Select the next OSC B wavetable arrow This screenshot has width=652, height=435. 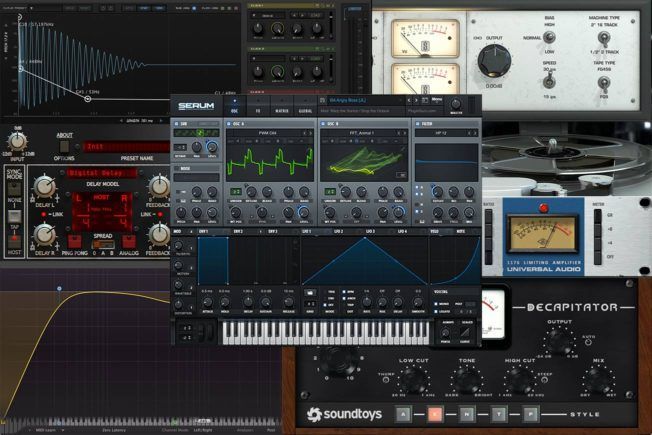pos(405,133)
